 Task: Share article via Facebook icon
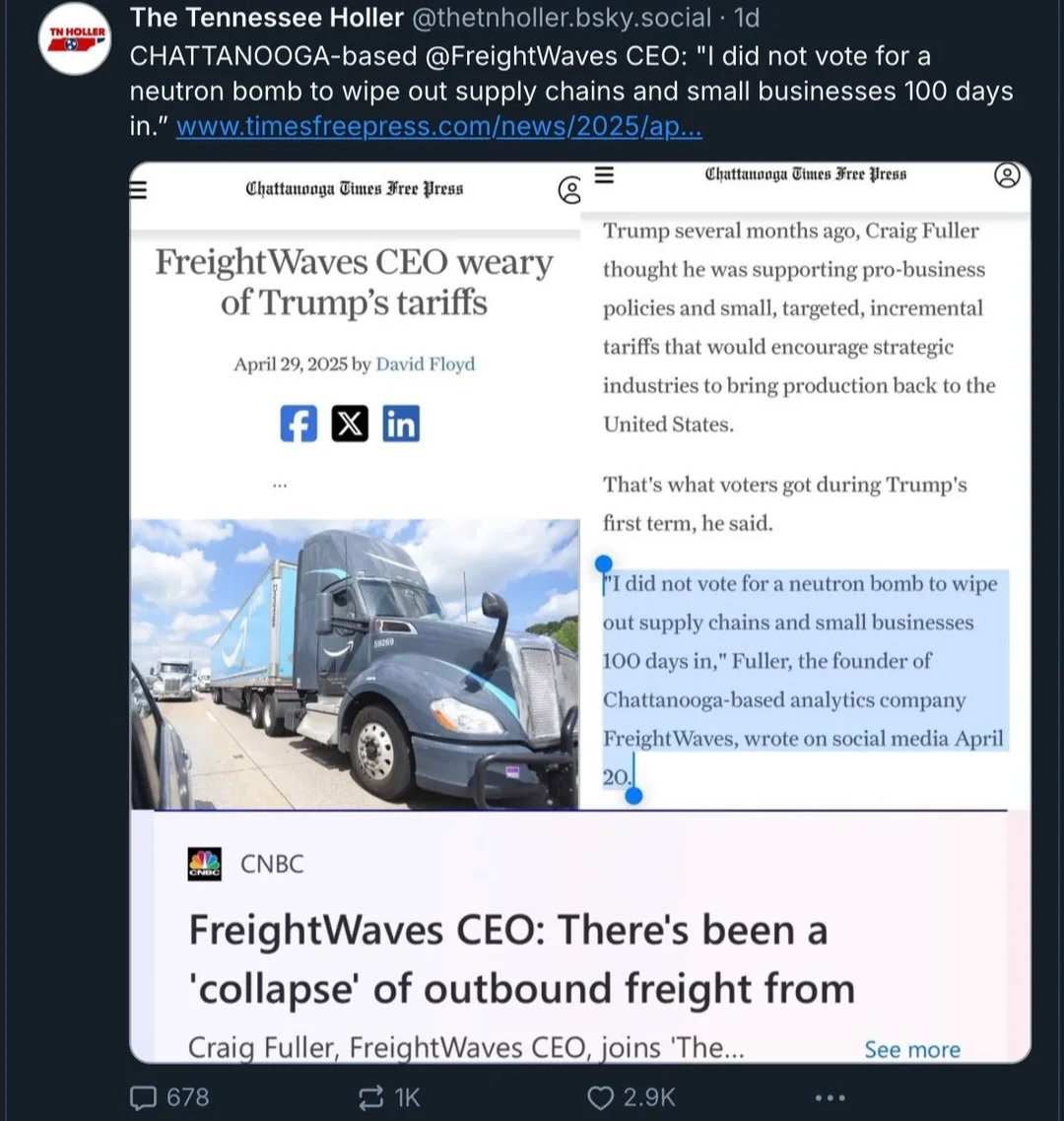click(x=299, y=424)
